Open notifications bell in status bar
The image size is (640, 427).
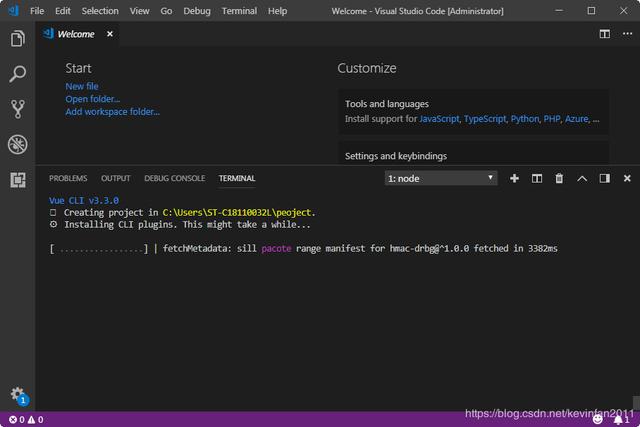pos(621,420)
